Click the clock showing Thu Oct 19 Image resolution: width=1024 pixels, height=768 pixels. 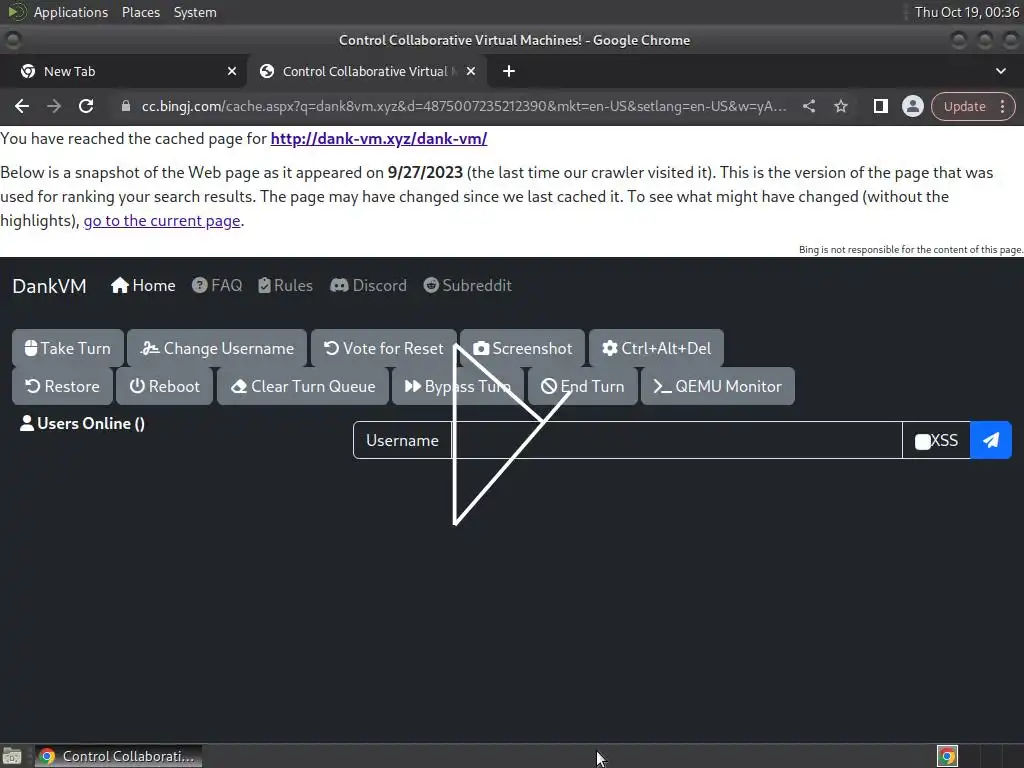(967, 12)
